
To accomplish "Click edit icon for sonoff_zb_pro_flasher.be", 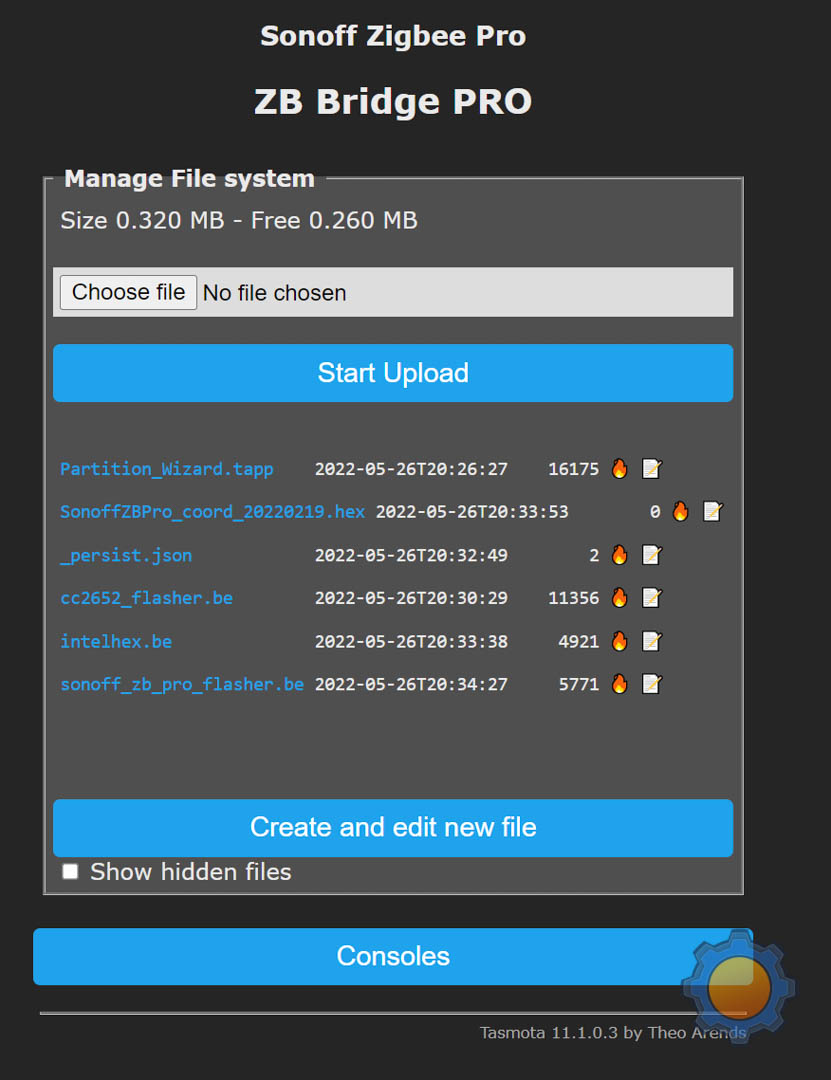I will point(651,683).
